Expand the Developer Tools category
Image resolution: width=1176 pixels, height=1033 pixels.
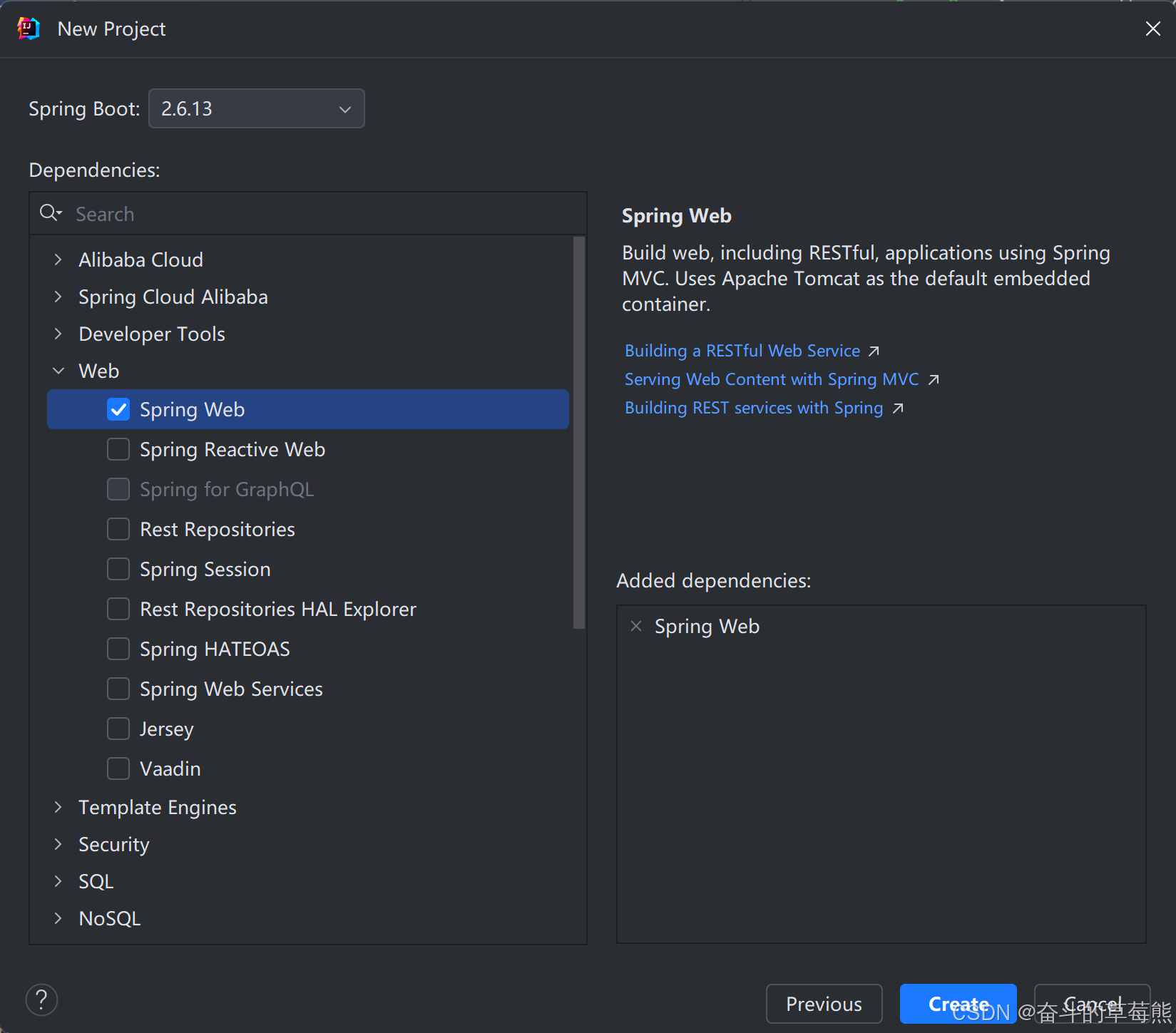(58, 334)
